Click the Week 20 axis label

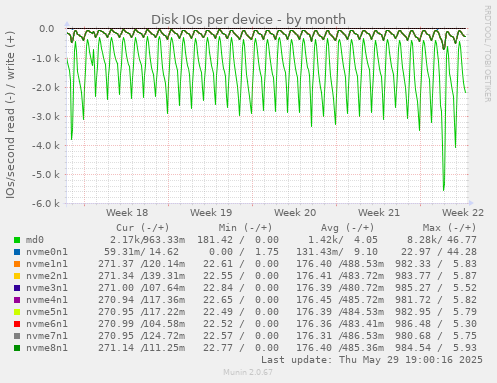coord(295,213)
